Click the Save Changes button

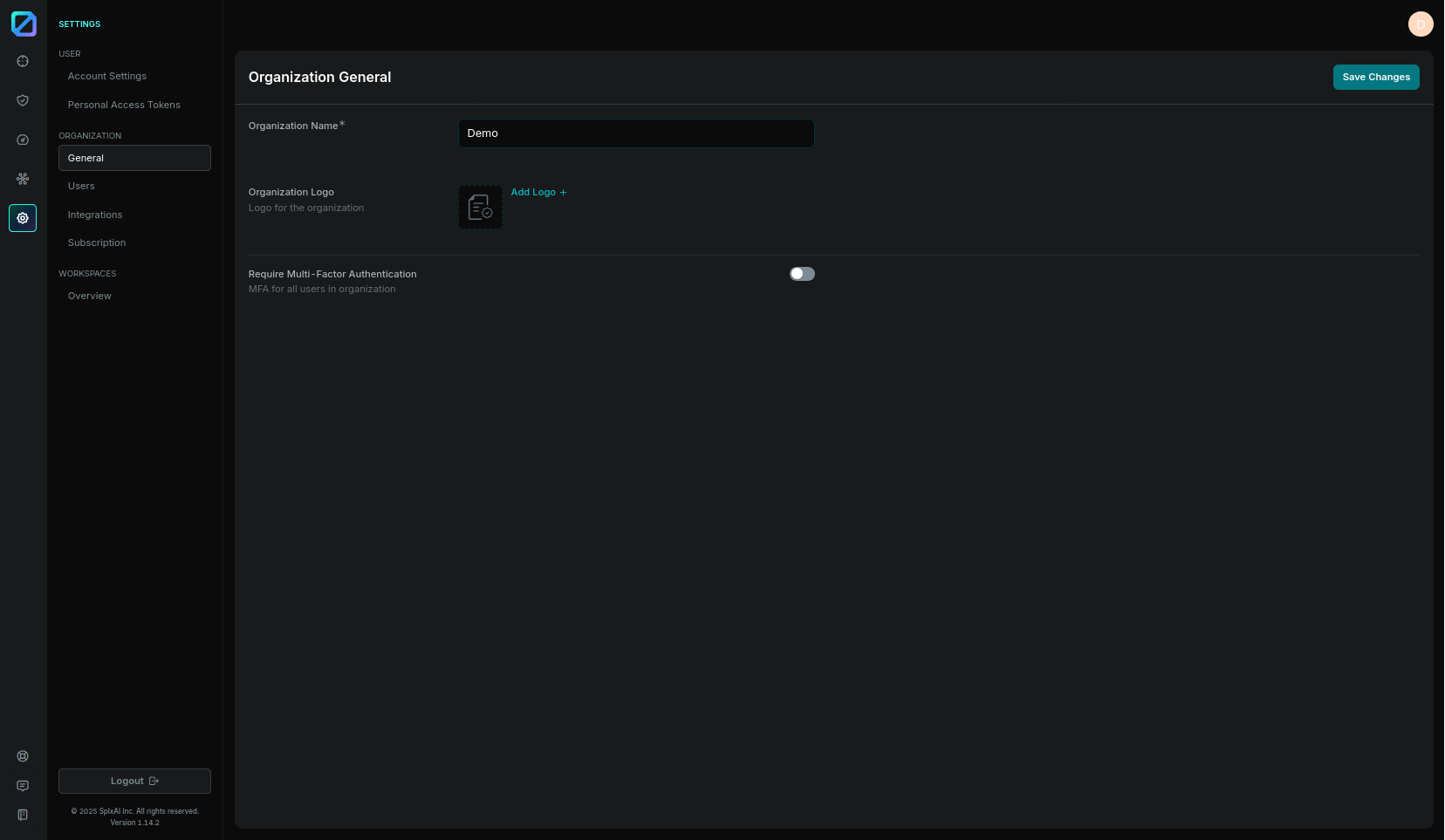tap(1376, 78)
